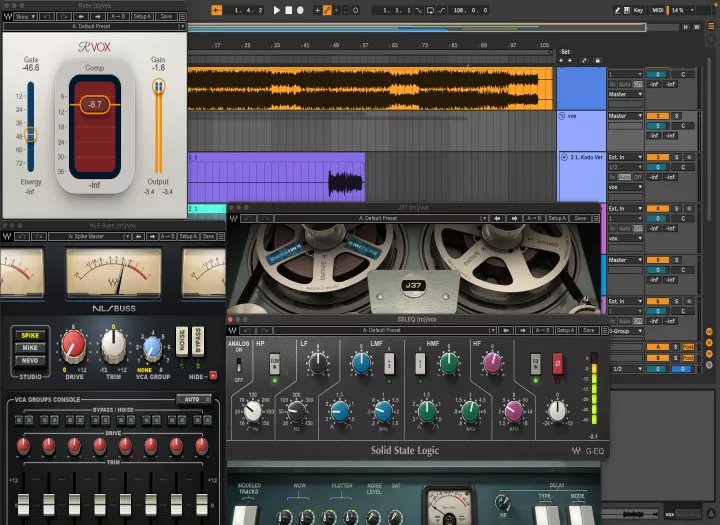Adjust RVox Comp threshold handle at -8.7
This screenshot has height=525, width=720.
pos(95,105)
